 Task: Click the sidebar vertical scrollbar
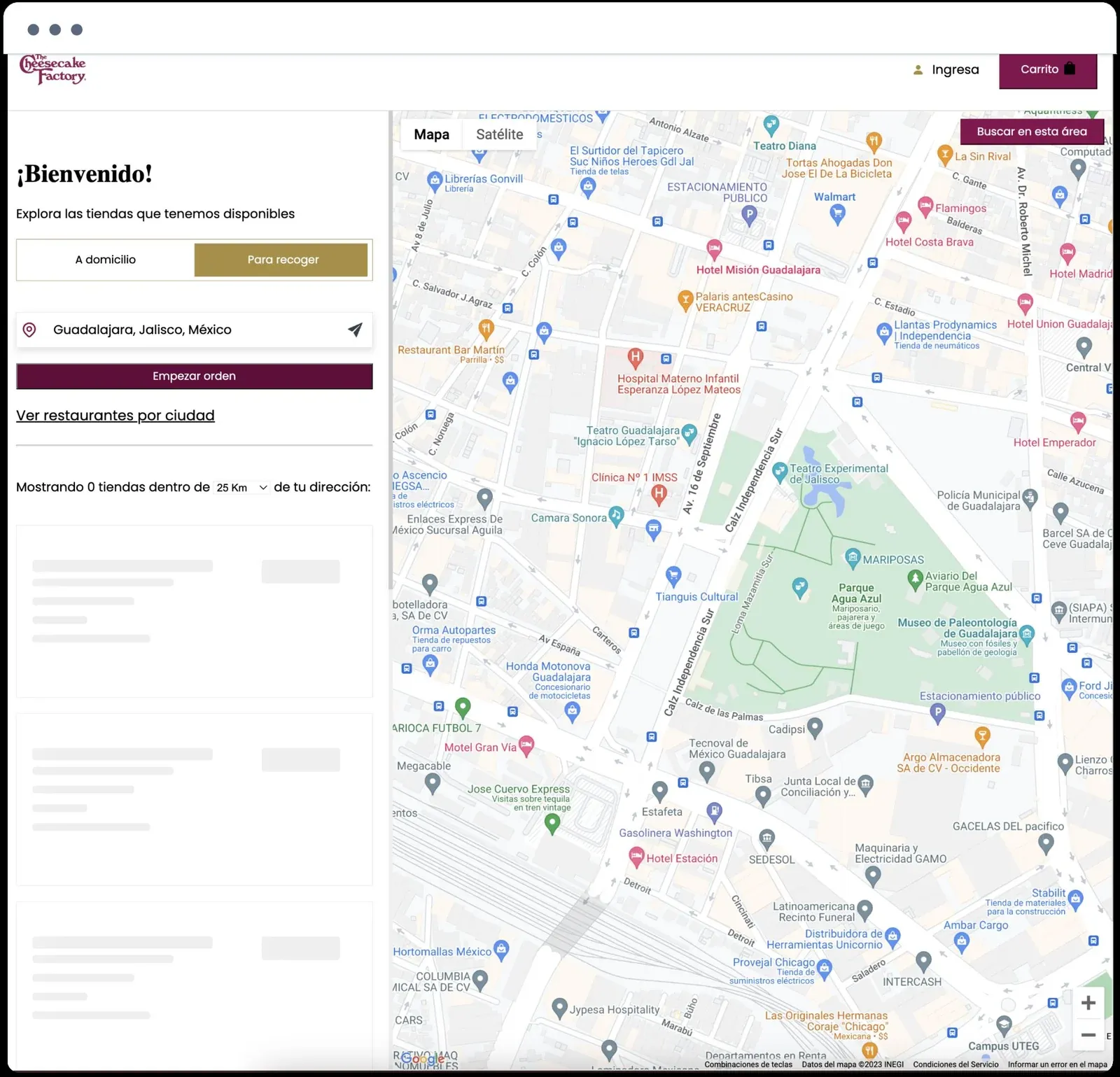pos(391,350)
